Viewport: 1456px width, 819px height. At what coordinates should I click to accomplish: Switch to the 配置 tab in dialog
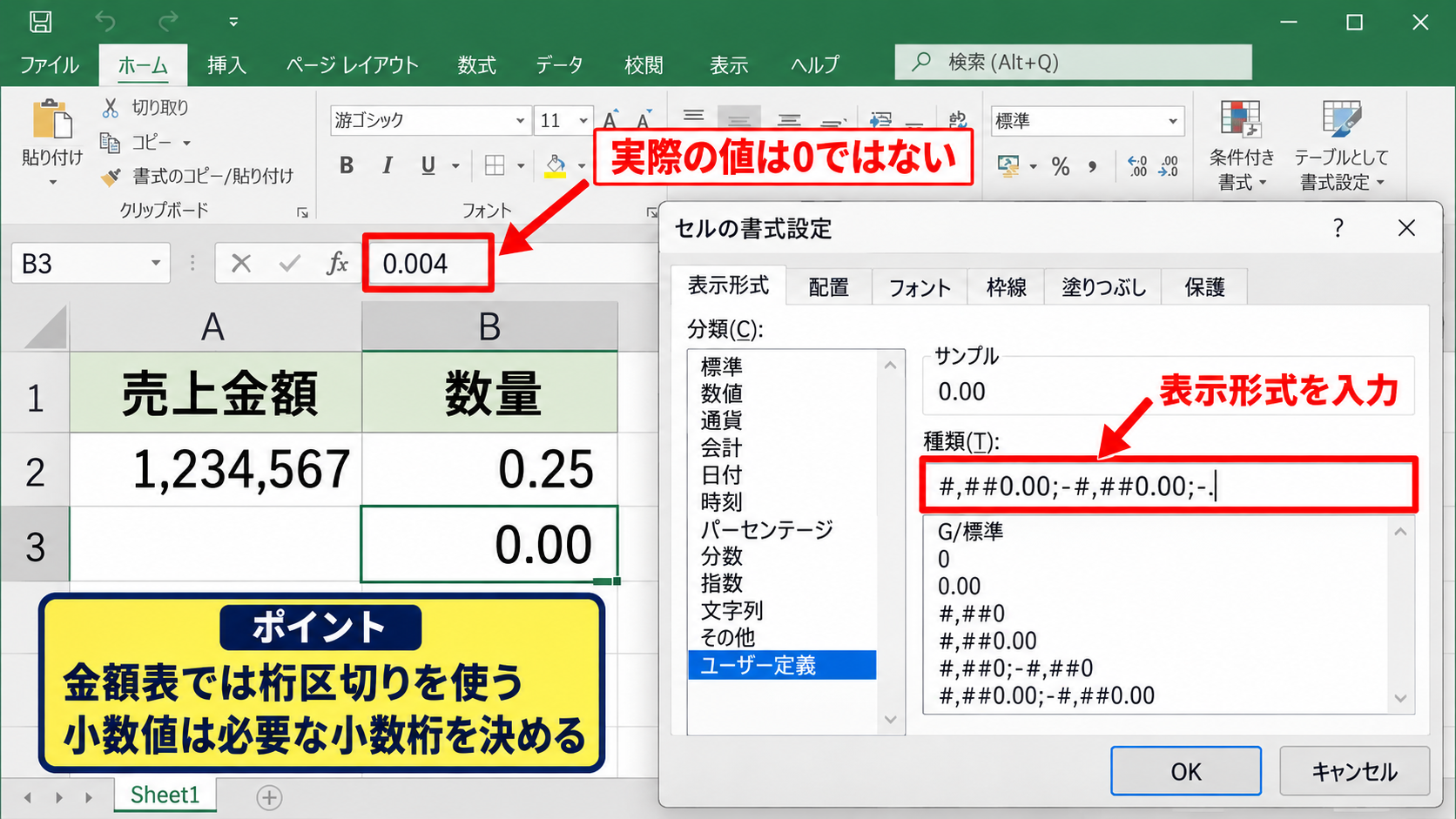click(828, 287)
